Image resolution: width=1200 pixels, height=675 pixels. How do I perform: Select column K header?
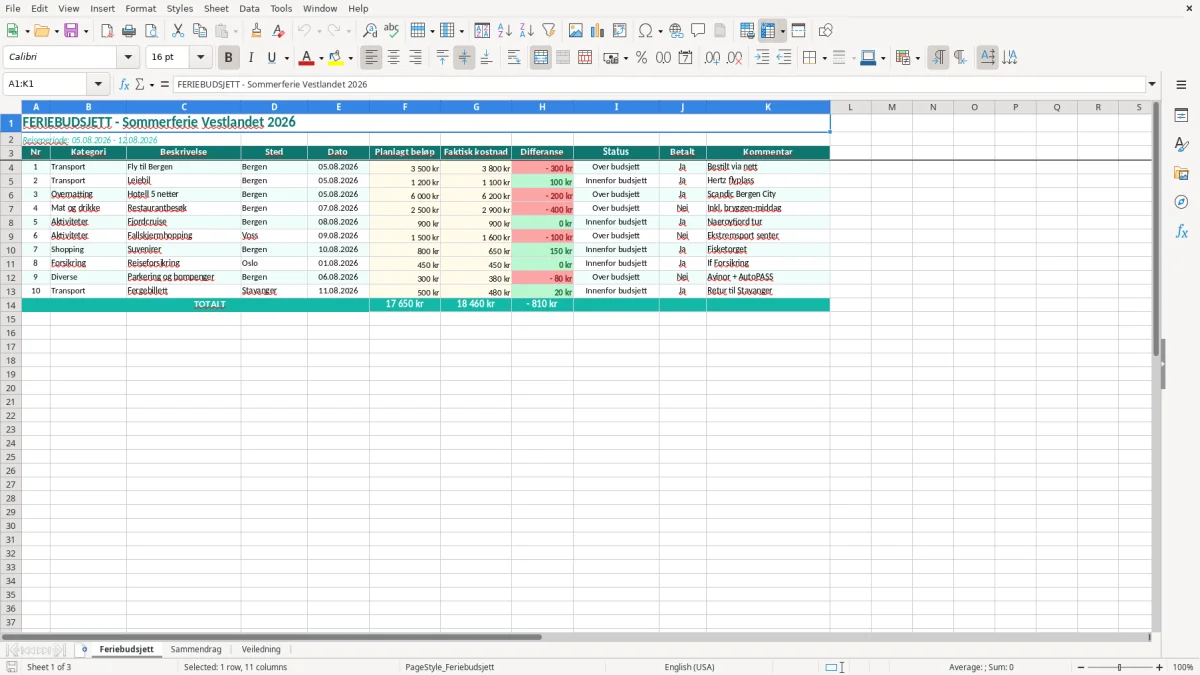(768, 107)
